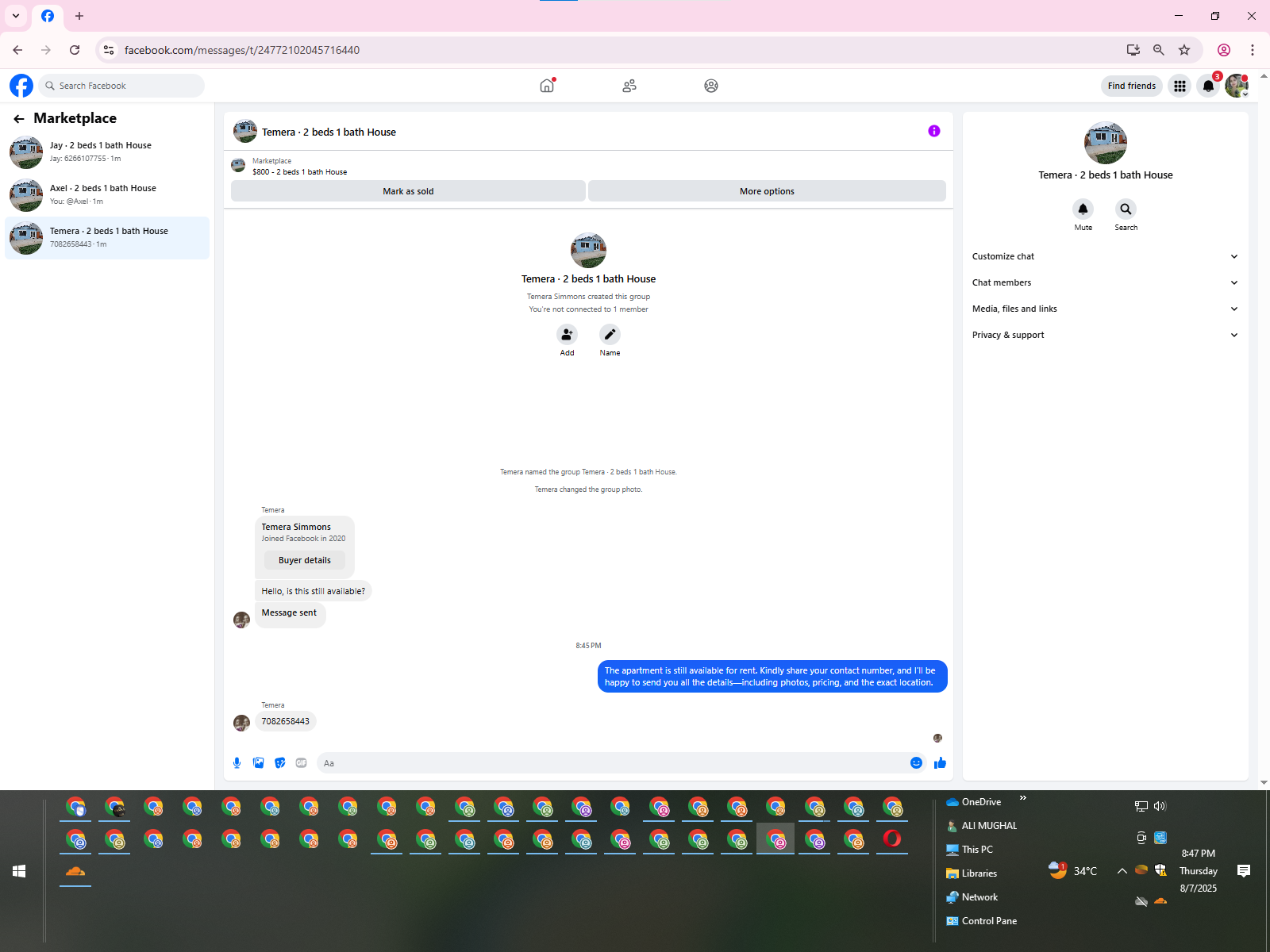This screenshot has width=1270, height=952.
Task: Click the Find friends button
Action: pos(1132,86)
